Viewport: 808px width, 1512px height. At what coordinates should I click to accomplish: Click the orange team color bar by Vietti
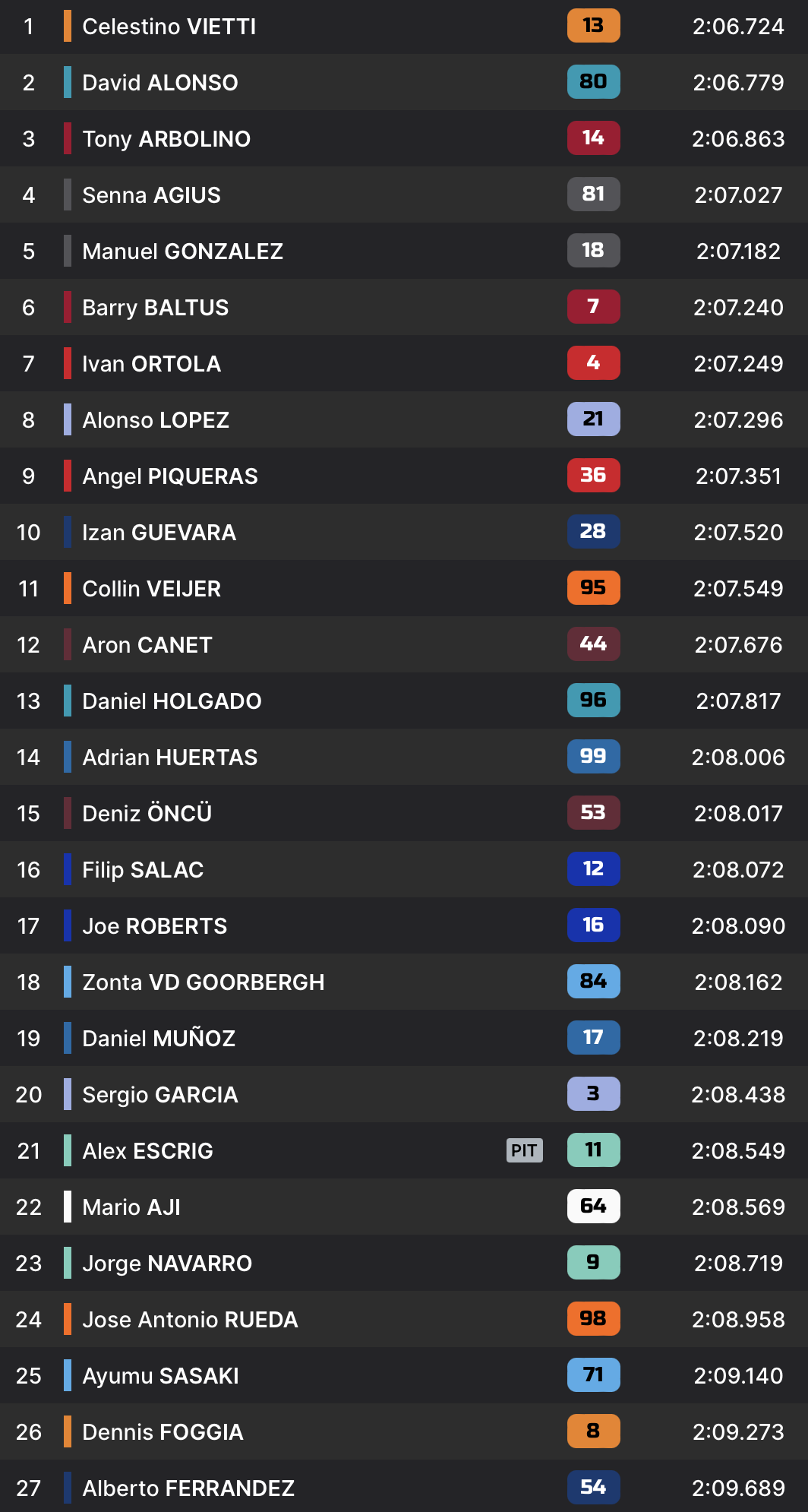(x=68, y=27)
